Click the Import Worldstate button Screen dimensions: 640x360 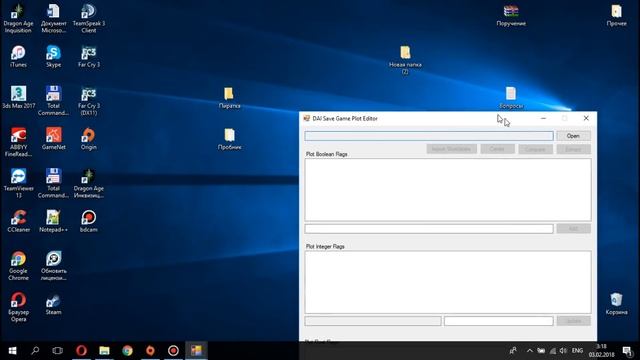(451, 149)
